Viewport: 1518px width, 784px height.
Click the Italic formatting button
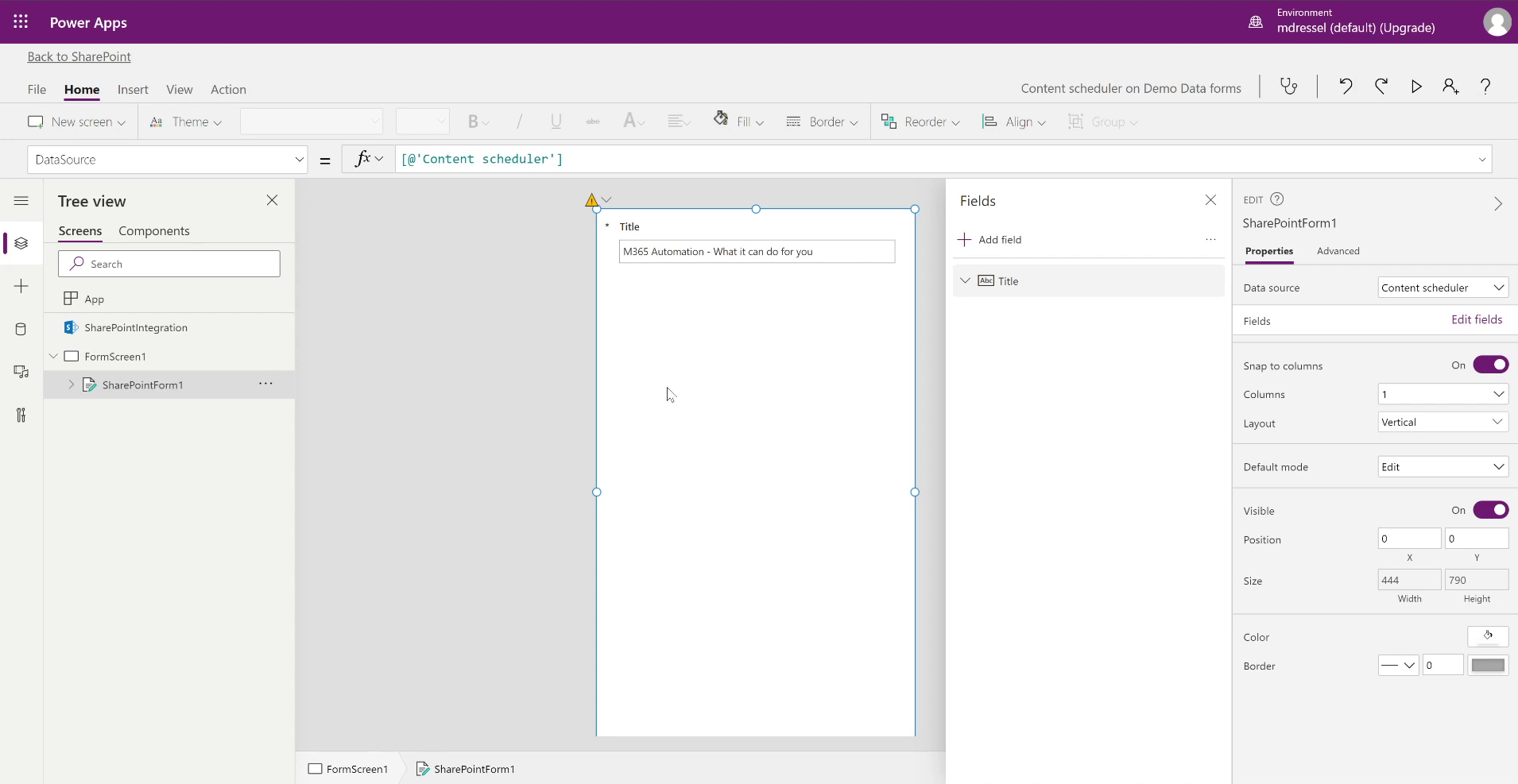pos(519,122)
